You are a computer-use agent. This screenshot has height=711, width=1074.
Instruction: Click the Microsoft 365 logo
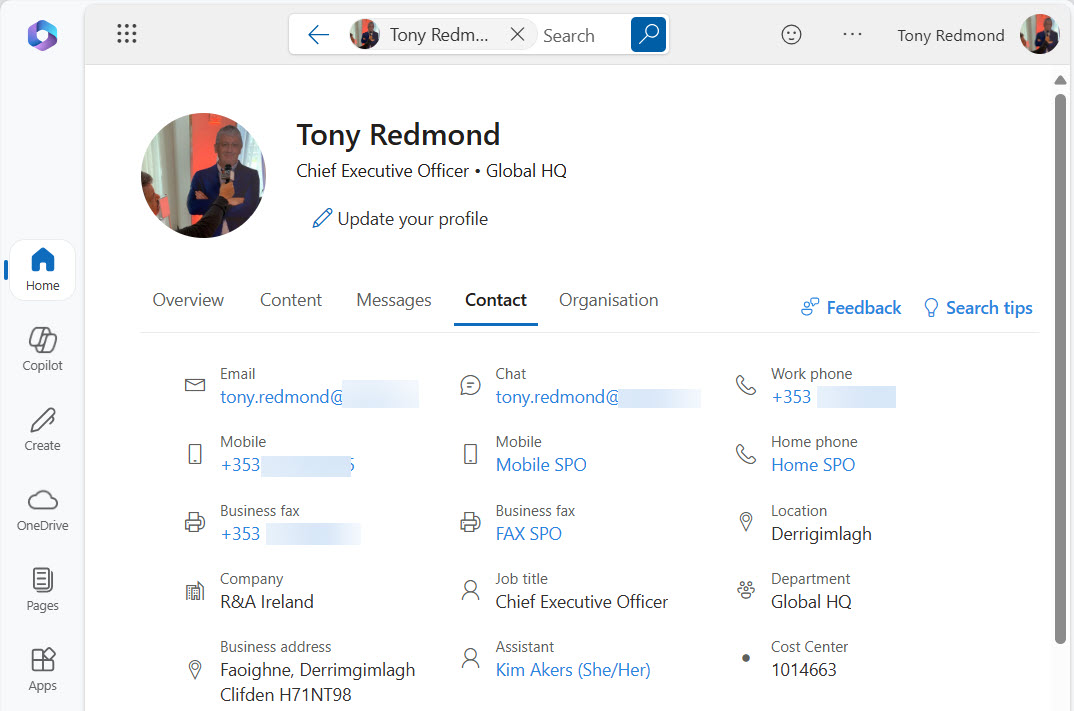pos(42,35)
